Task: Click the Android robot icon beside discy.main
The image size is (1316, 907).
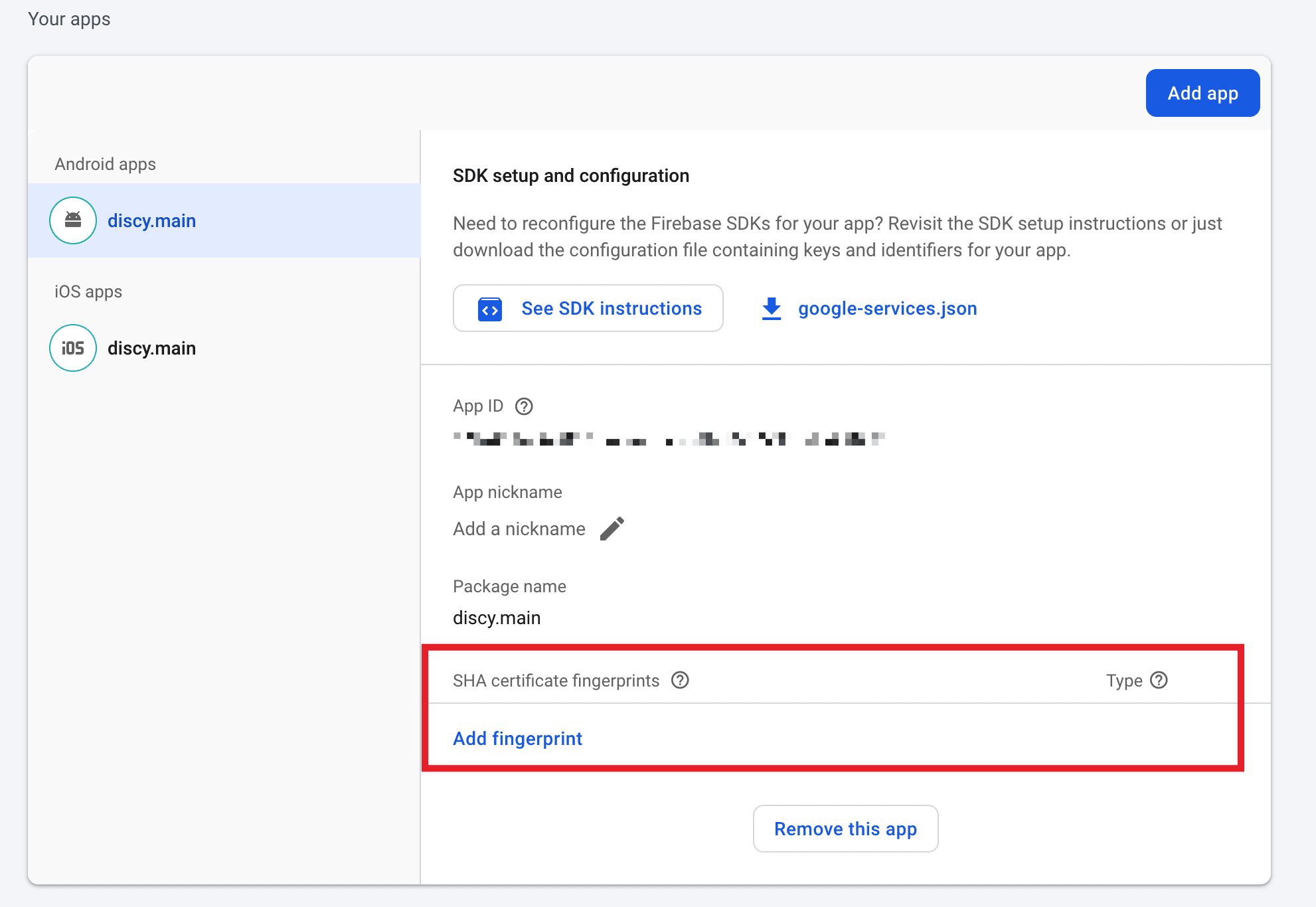Action: pos(72,220)
